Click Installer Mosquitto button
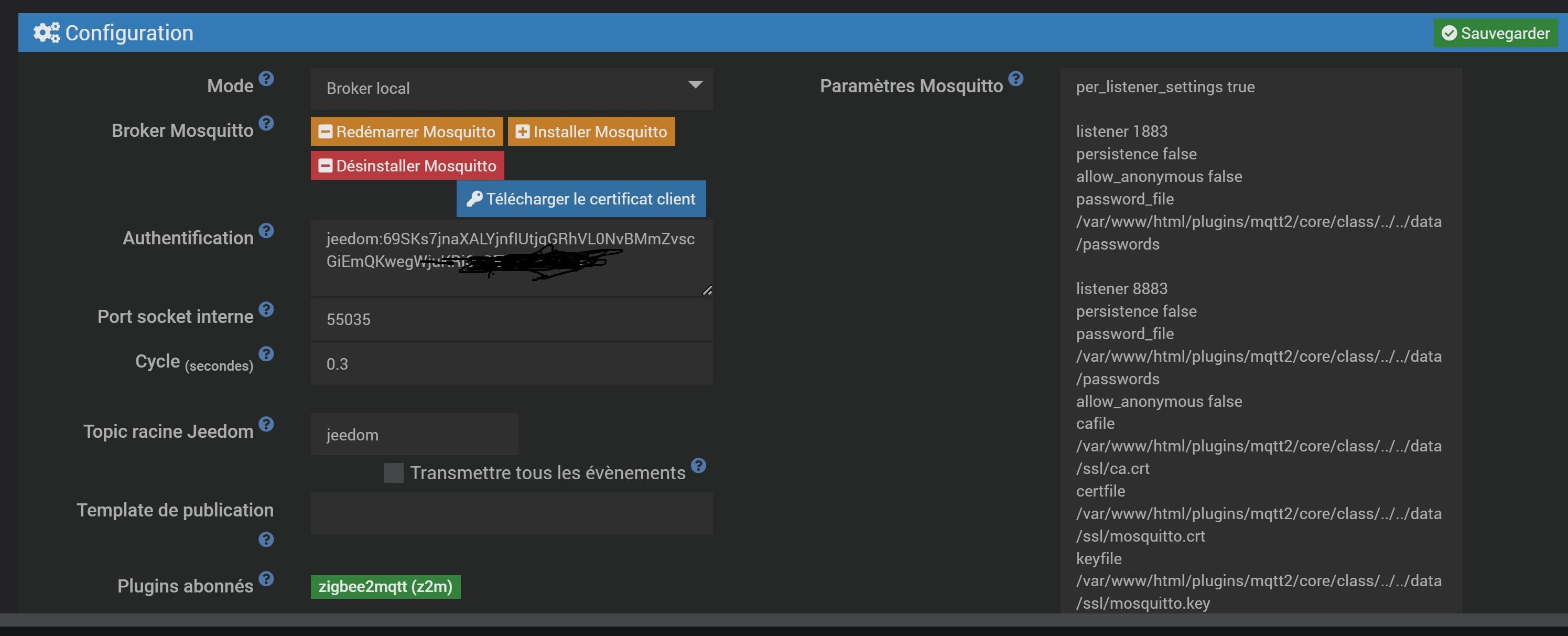Viewport: 1568px width, 636px height. point(591,132)
